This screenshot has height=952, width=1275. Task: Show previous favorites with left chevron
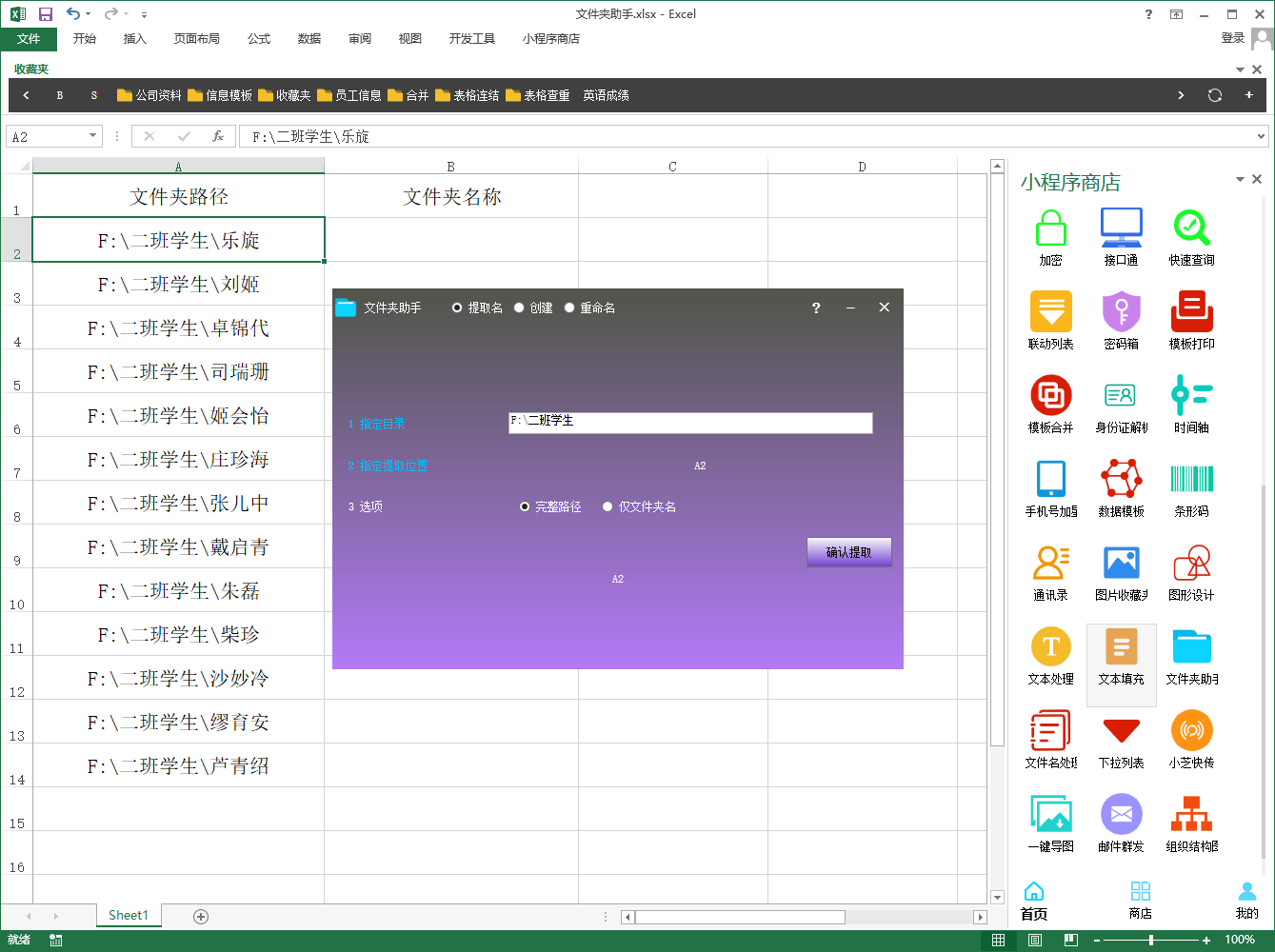coord(26,95)
